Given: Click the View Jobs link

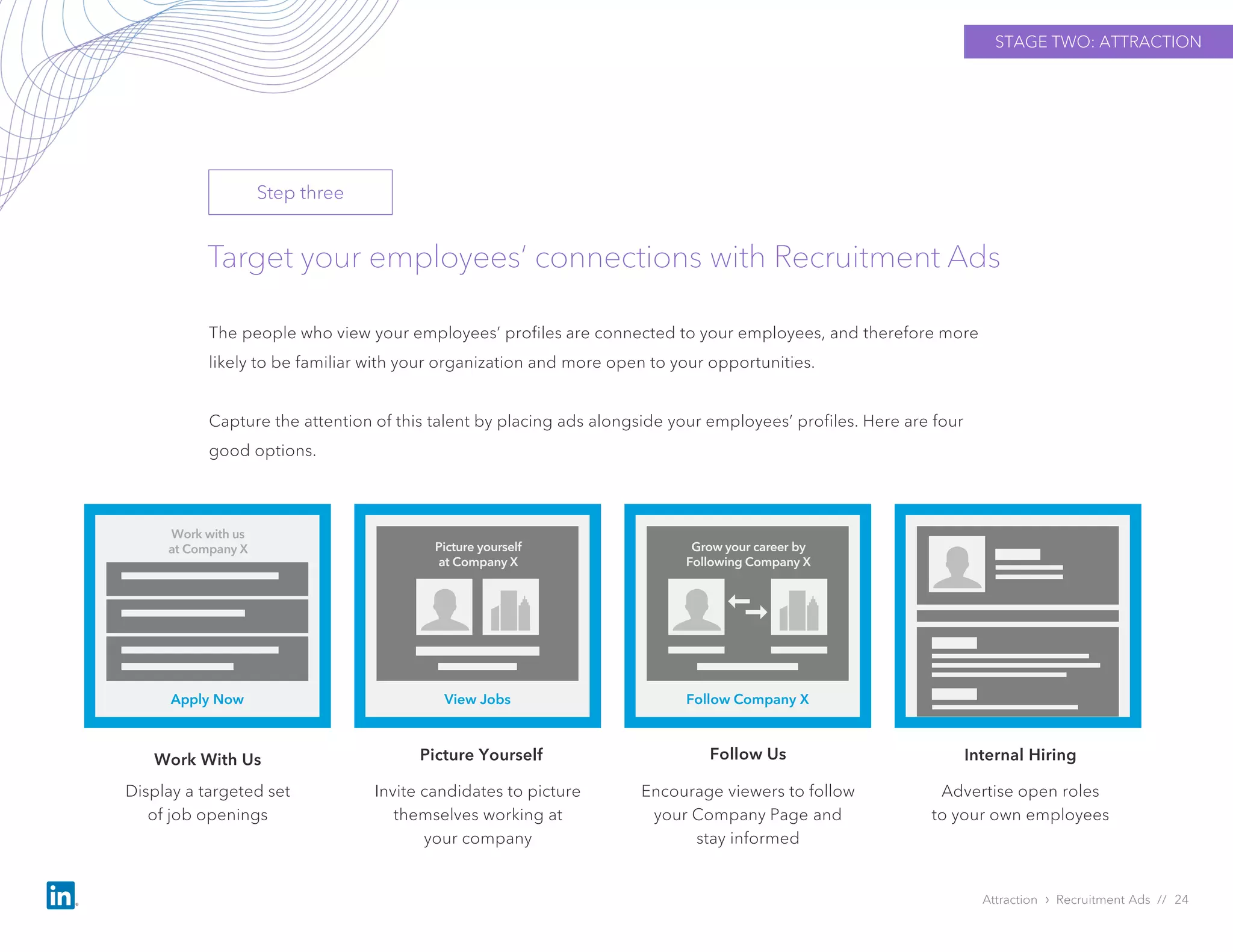Looking at the screenshot, I should 477,699.
